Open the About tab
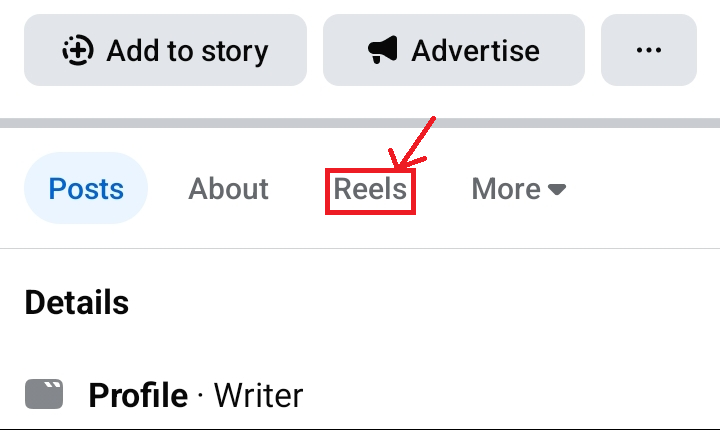The height and width of the screenshot is (430, 720). coord(228,188)
